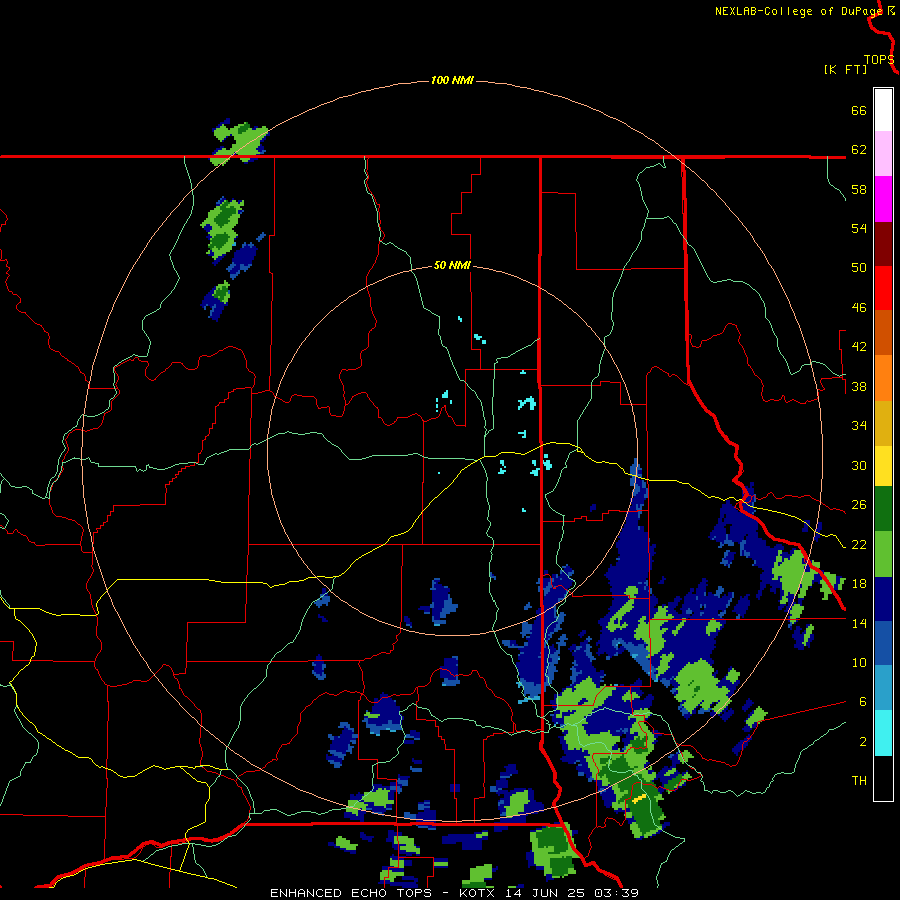Click the "03:39" timestamp text
900x900 pixels.
[617, 893]
